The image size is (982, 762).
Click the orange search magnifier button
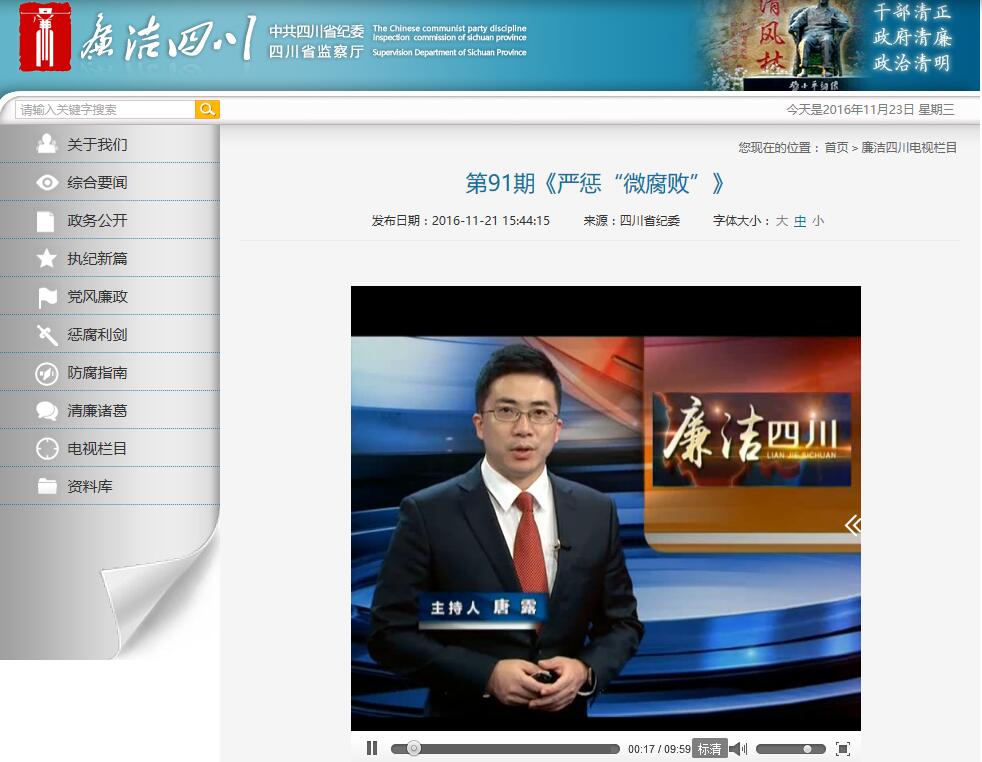click(x=207, y=110)
